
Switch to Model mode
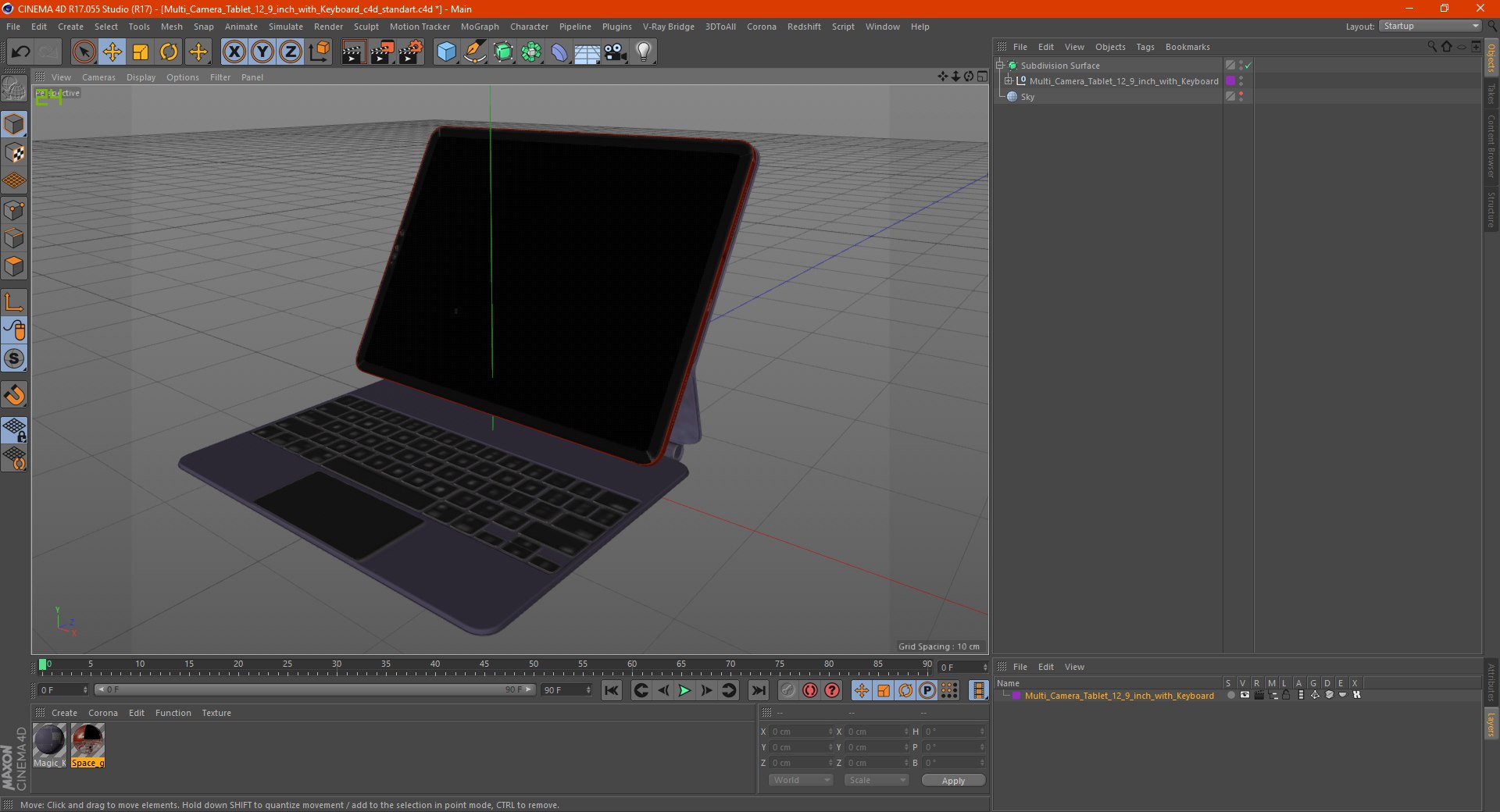click(x=14, y=124)
